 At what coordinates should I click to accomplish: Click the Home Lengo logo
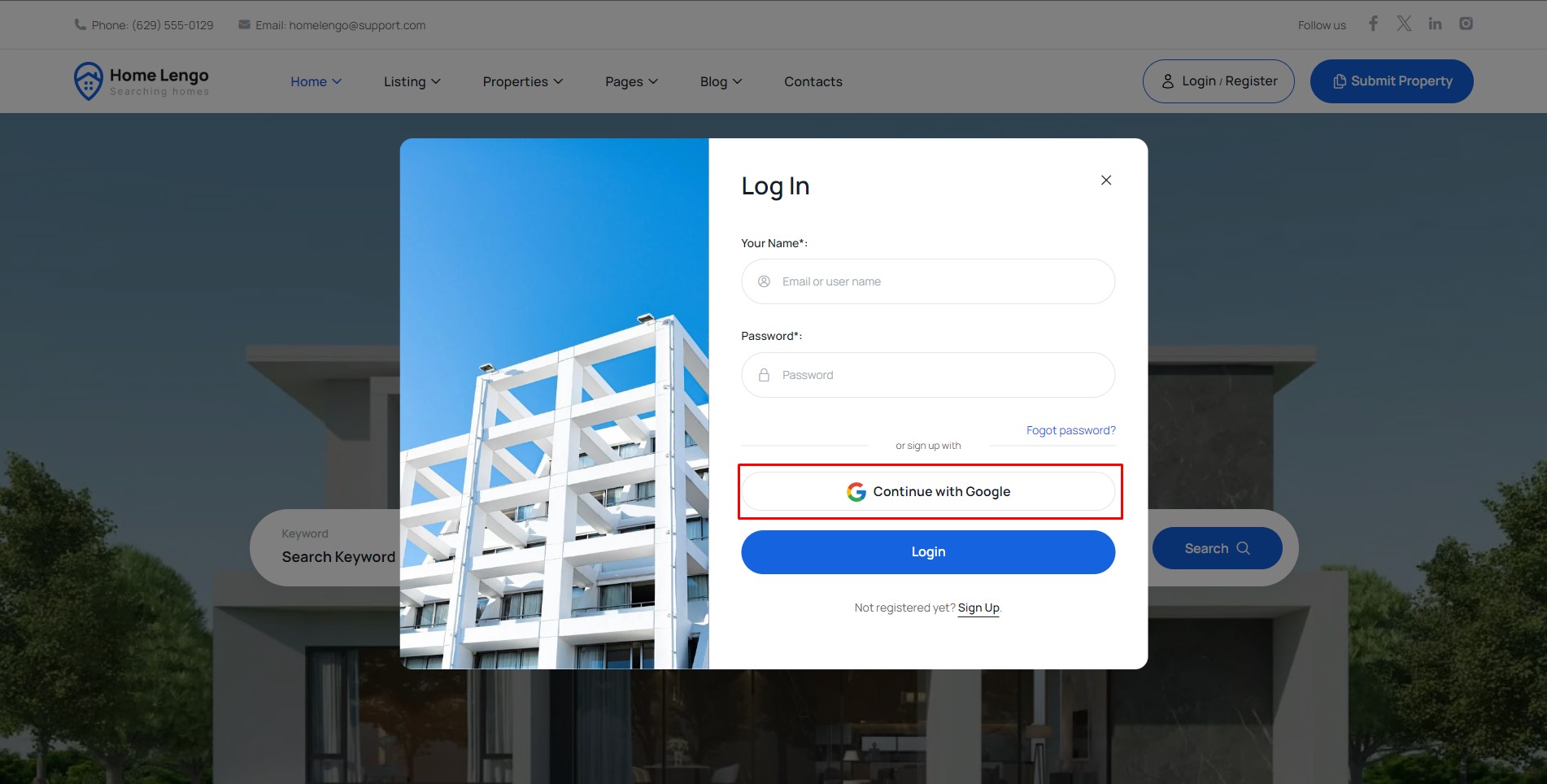point(141,81)
